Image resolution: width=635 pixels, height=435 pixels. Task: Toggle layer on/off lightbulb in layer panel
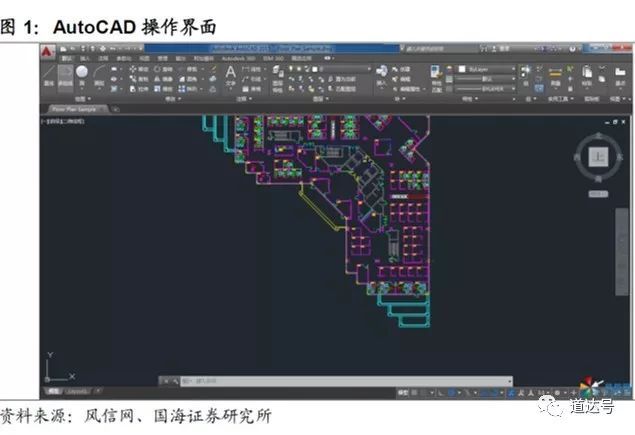coord(290,69)
